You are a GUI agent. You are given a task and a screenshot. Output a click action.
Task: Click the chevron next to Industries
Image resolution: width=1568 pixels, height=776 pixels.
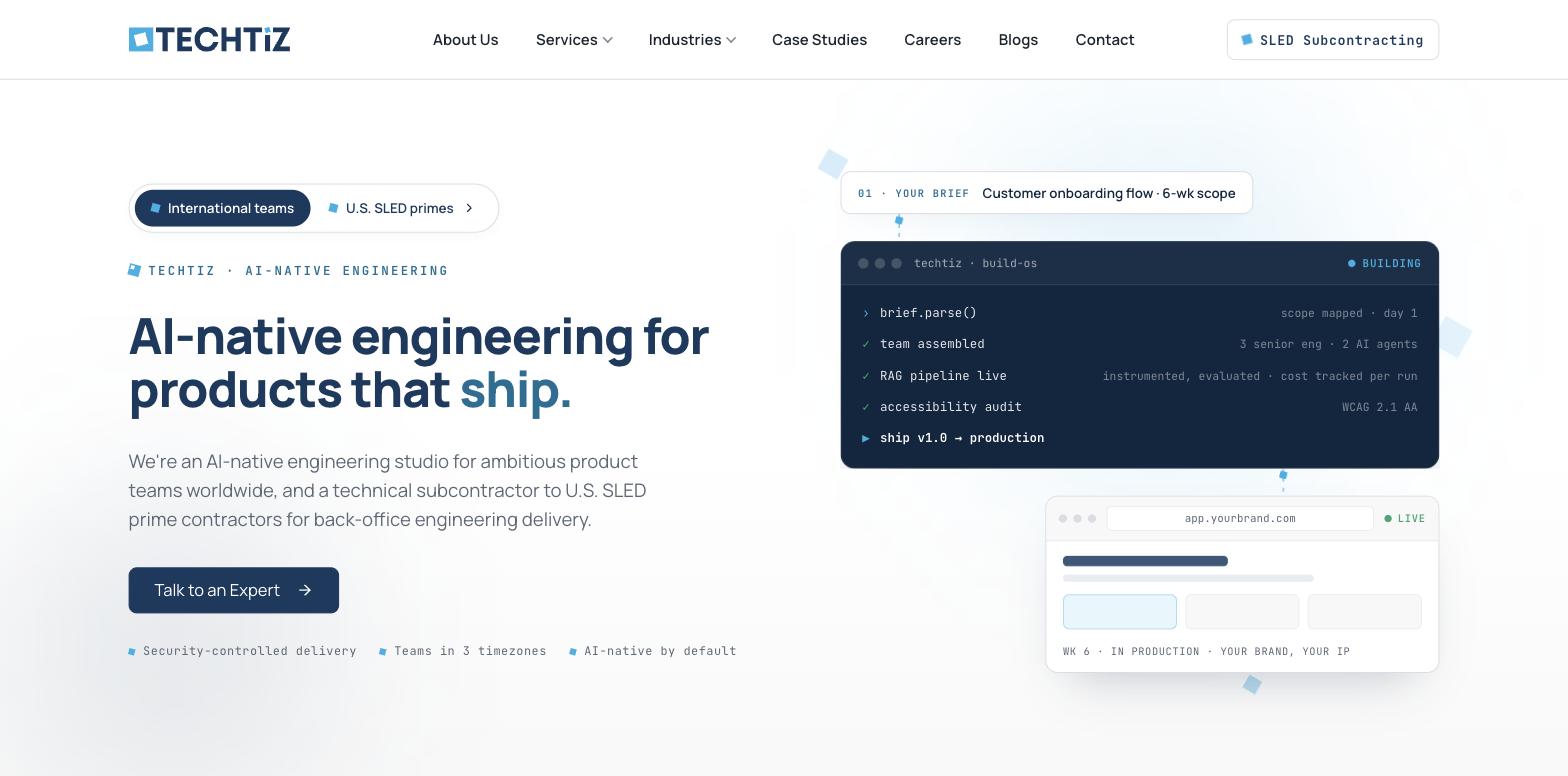coord(731,40)
